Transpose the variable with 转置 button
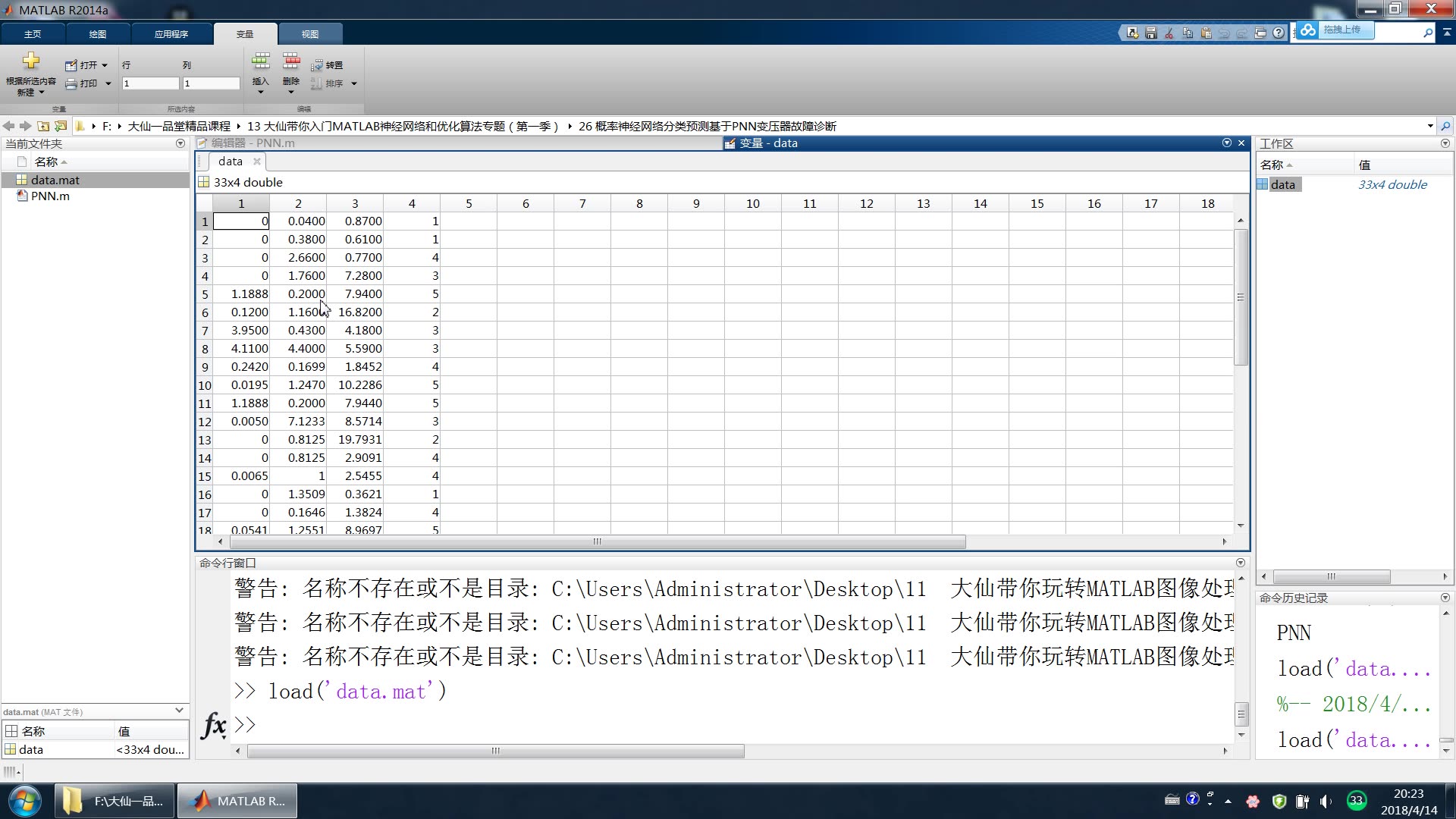1456x819 pixels. pyautogui.click(x=328, y=65)
